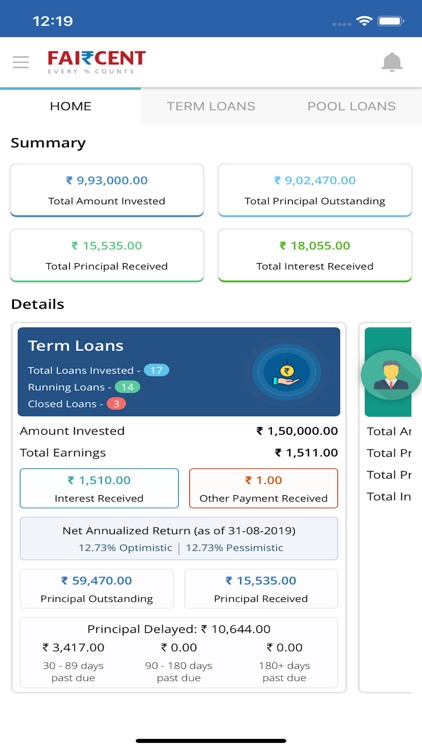Tap the Total Interest Received card
This screenshot has height=750, width=422.
click(x=315, y=255)
